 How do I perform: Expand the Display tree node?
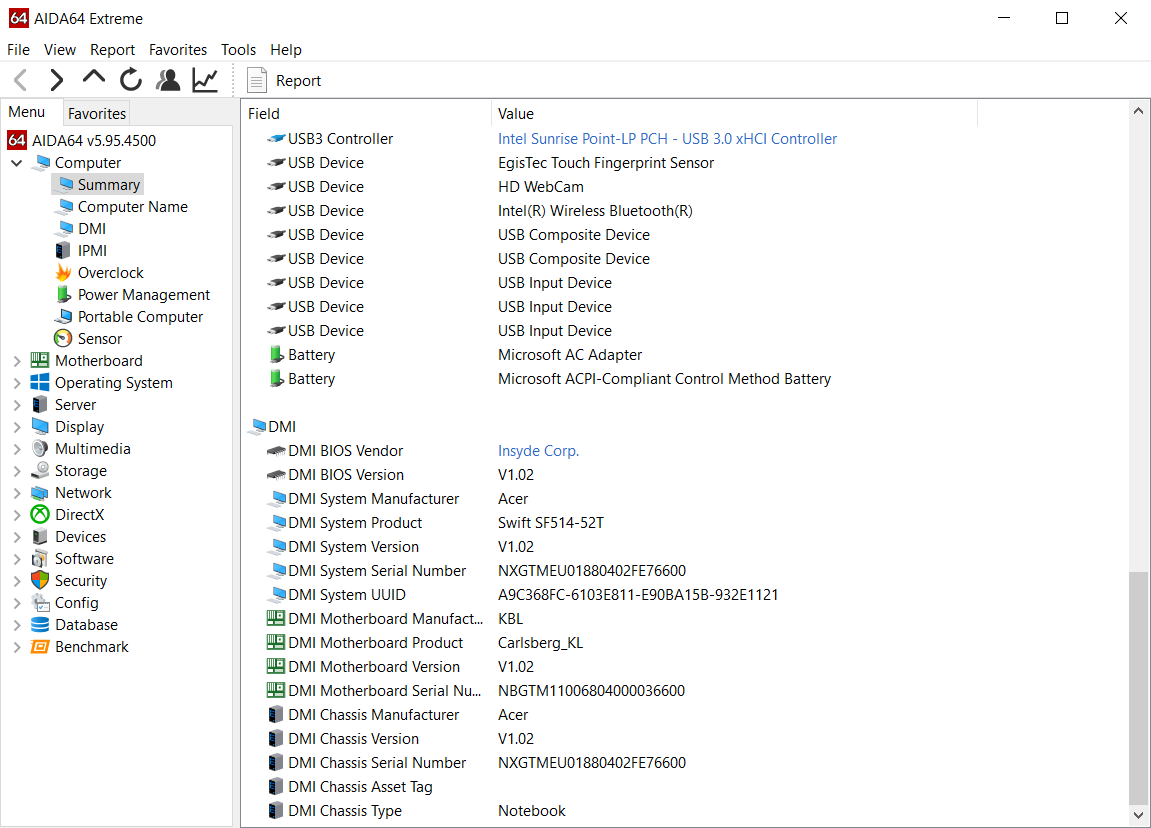point(17,426)
